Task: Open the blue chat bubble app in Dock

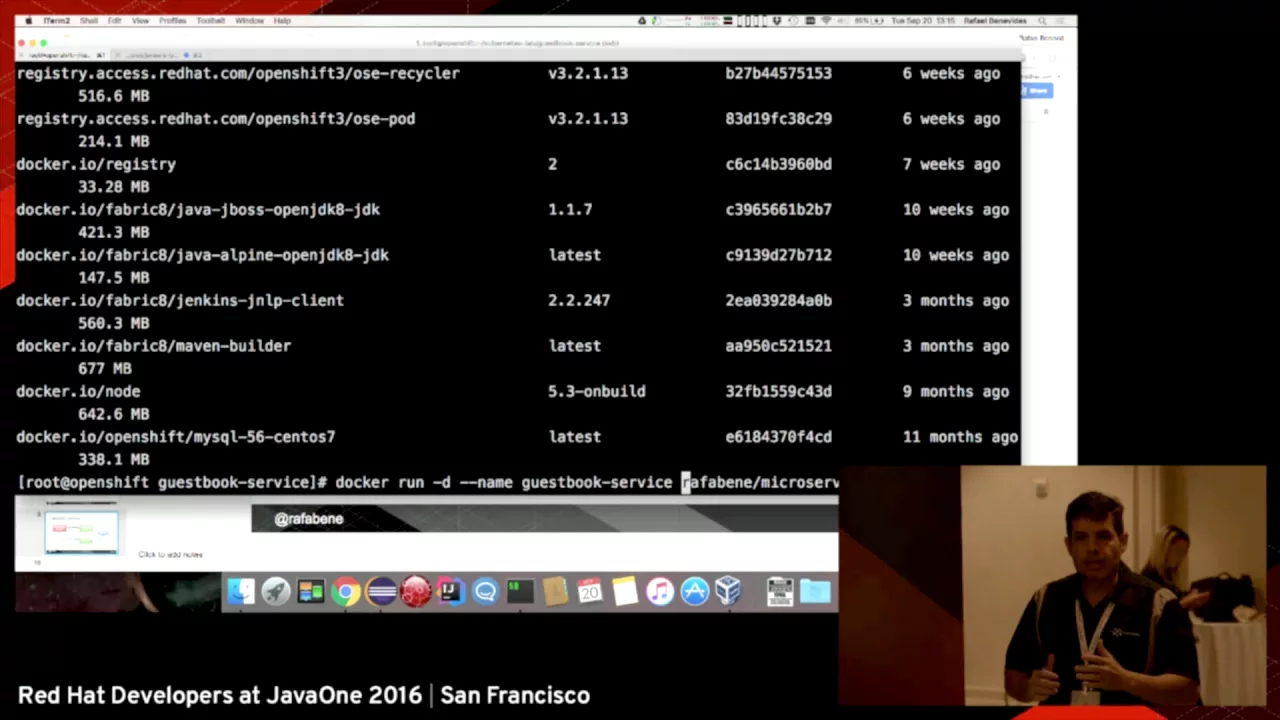Action: click(x=485, y=592)
